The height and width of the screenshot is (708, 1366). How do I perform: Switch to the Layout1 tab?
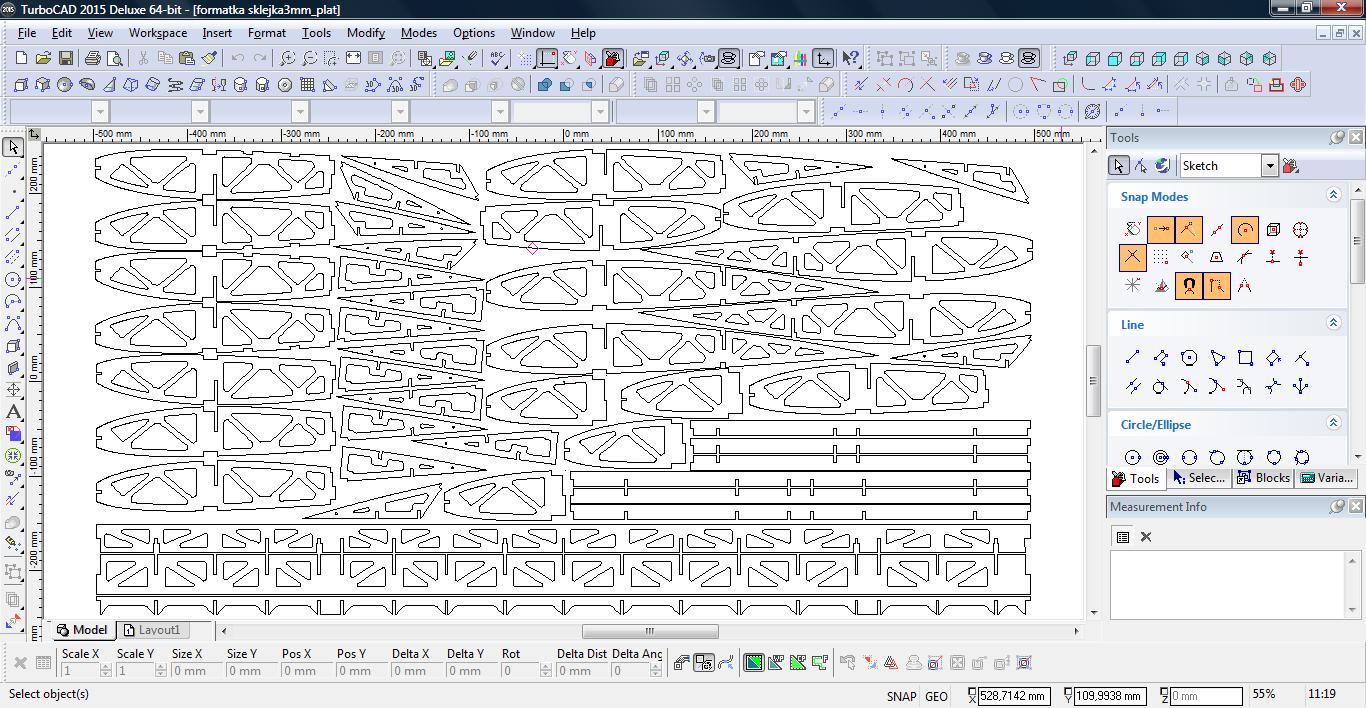click(x=152, y=630)
